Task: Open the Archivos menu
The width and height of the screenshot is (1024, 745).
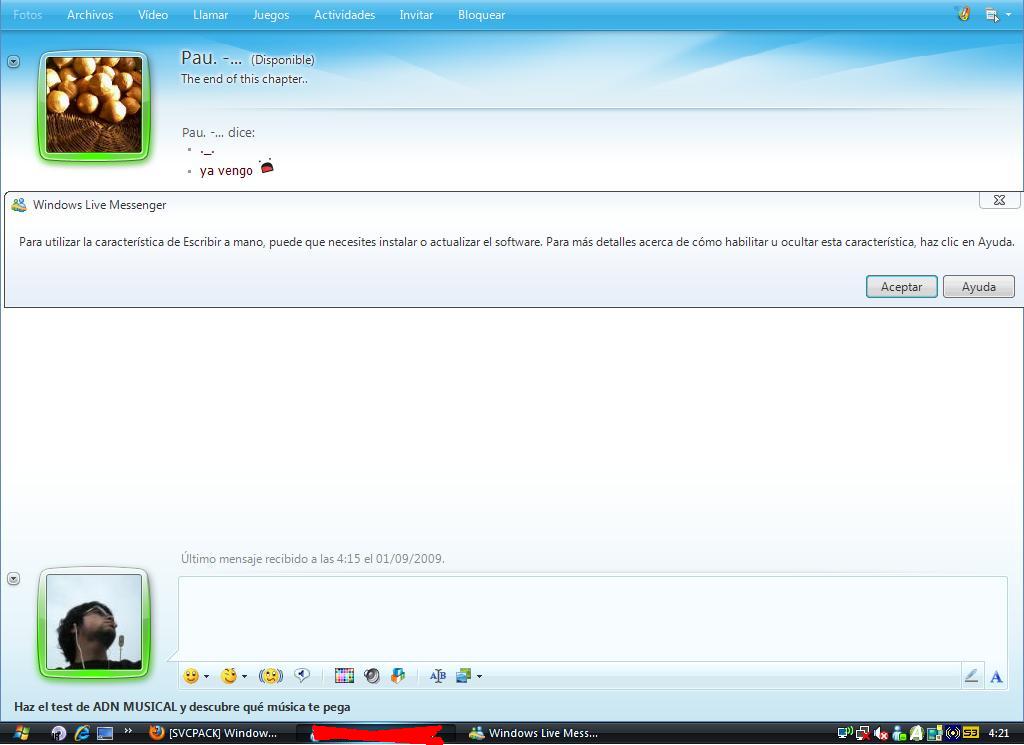Action: coord(90,15)
